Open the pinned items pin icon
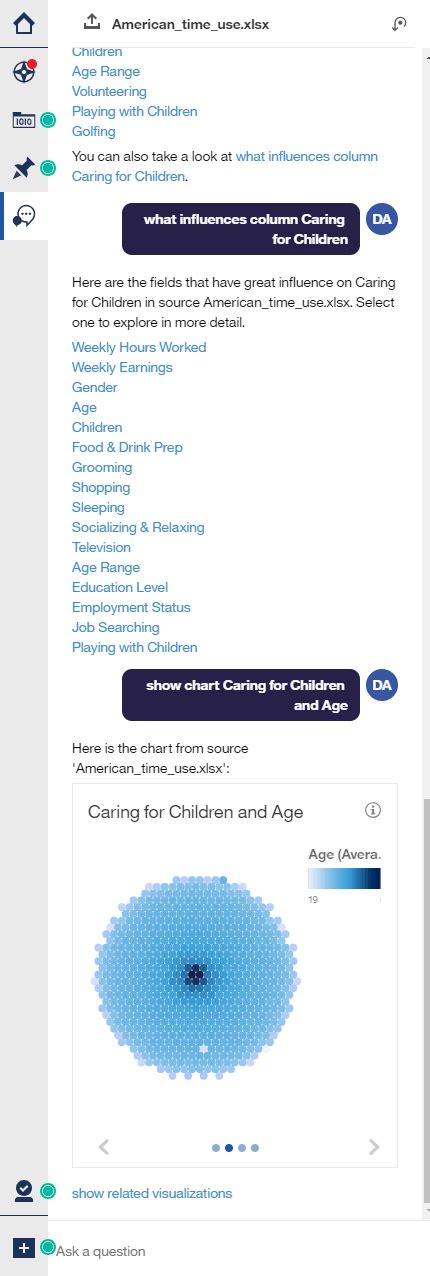Viewport: 430px width, 1276px height. (x=23, y=168)
